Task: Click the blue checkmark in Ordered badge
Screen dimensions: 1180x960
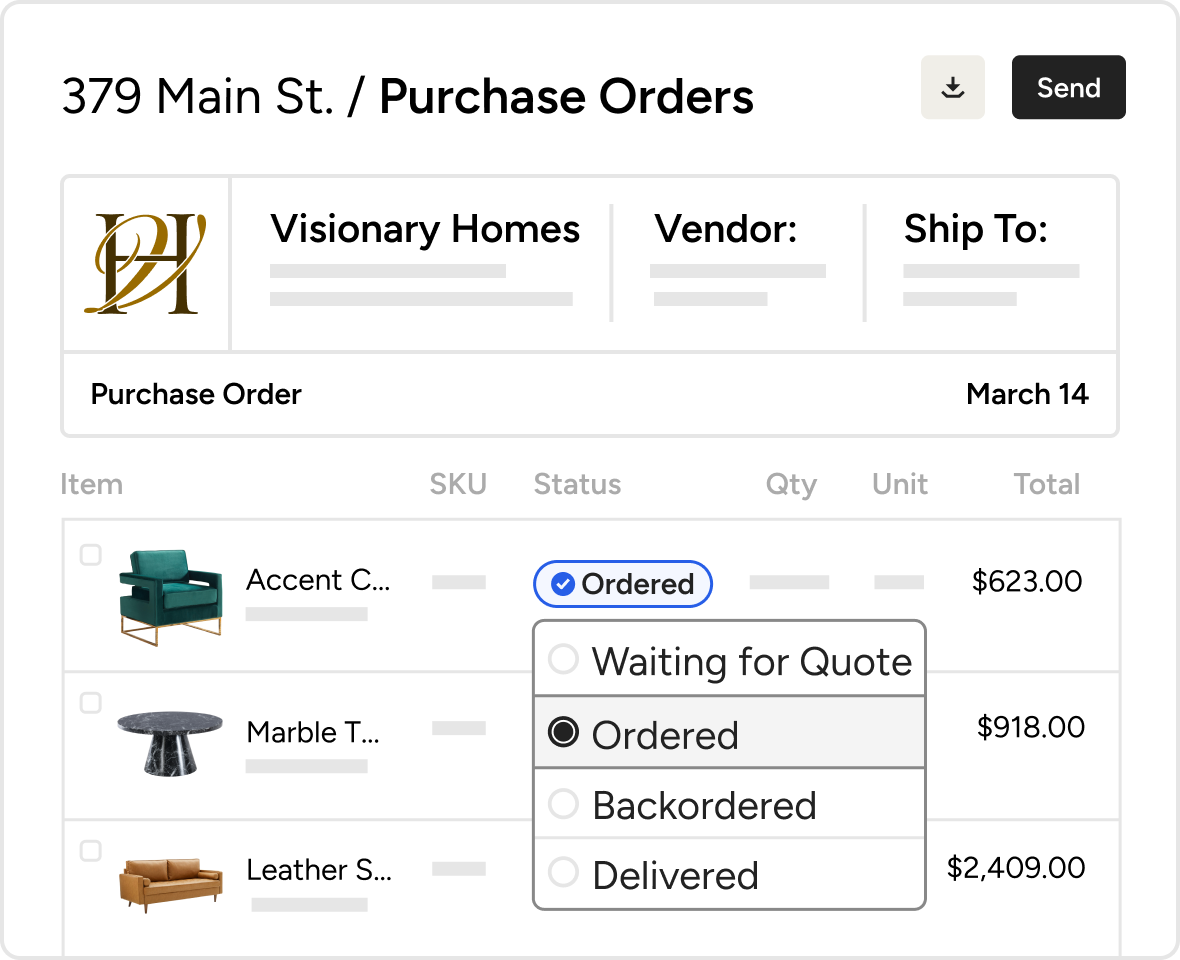Action: [x=563, y=584]
